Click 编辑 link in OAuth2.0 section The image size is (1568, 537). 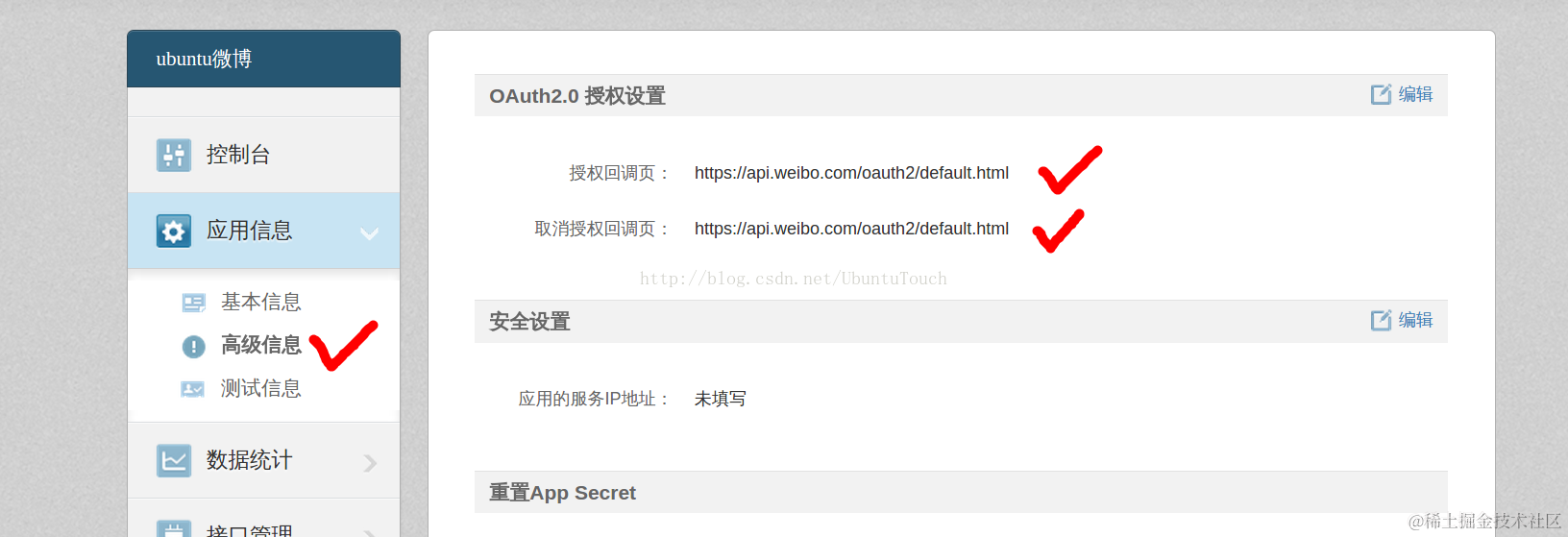click(1415, 94)
